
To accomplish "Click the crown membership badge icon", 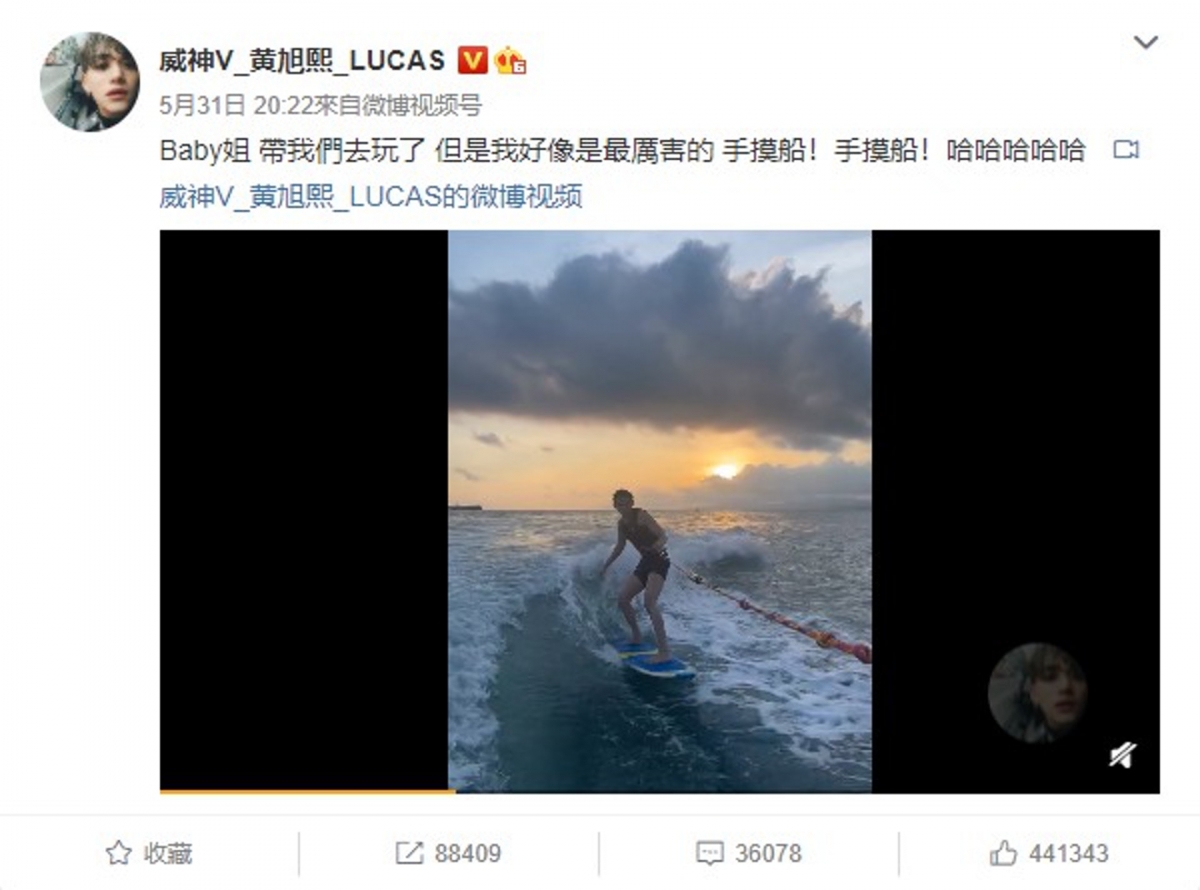I will tap(510, 61).
